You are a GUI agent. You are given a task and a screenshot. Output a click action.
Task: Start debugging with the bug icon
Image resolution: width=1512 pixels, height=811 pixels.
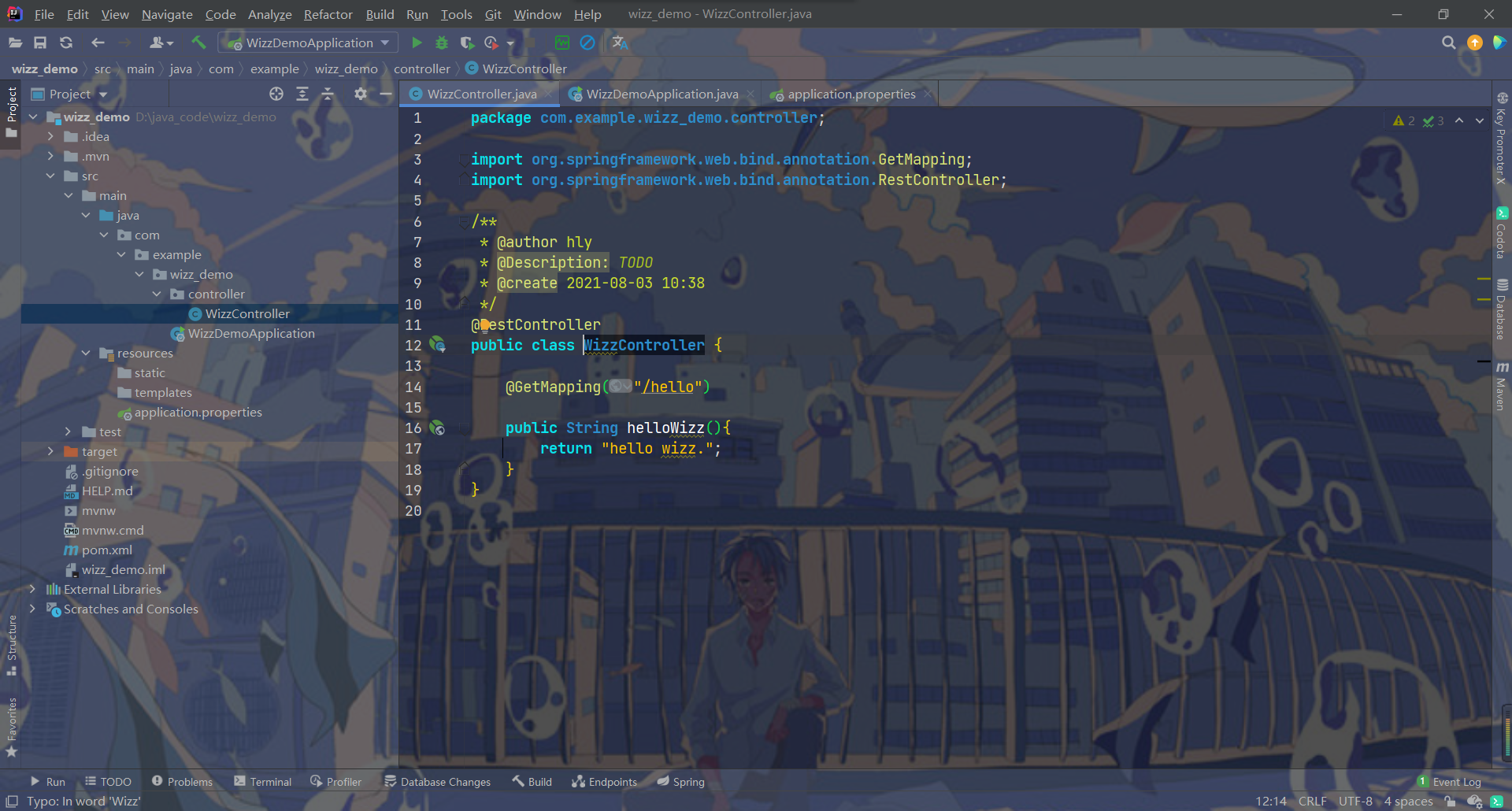click(442, 43)
